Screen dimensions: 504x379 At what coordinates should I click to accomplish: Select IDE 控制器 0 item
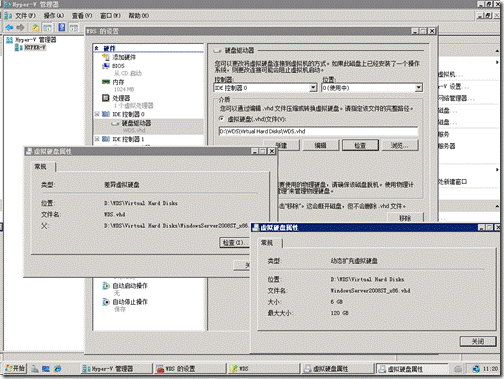pyautogui.click(x=128, y=114)
